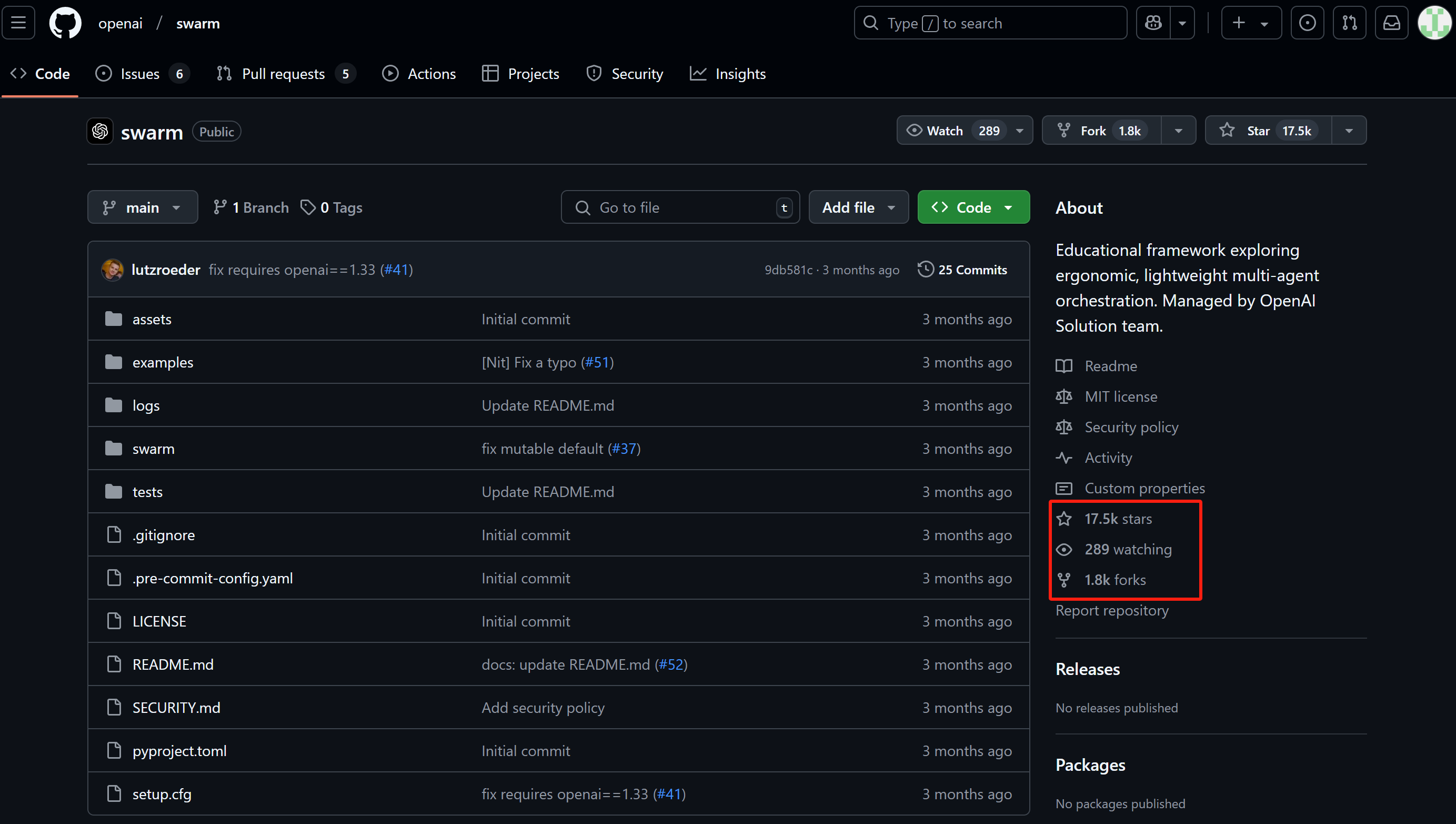Click the logs folder icon
Image resolution: width=1456 pixels, height=824 pixels.
(114, 405)
